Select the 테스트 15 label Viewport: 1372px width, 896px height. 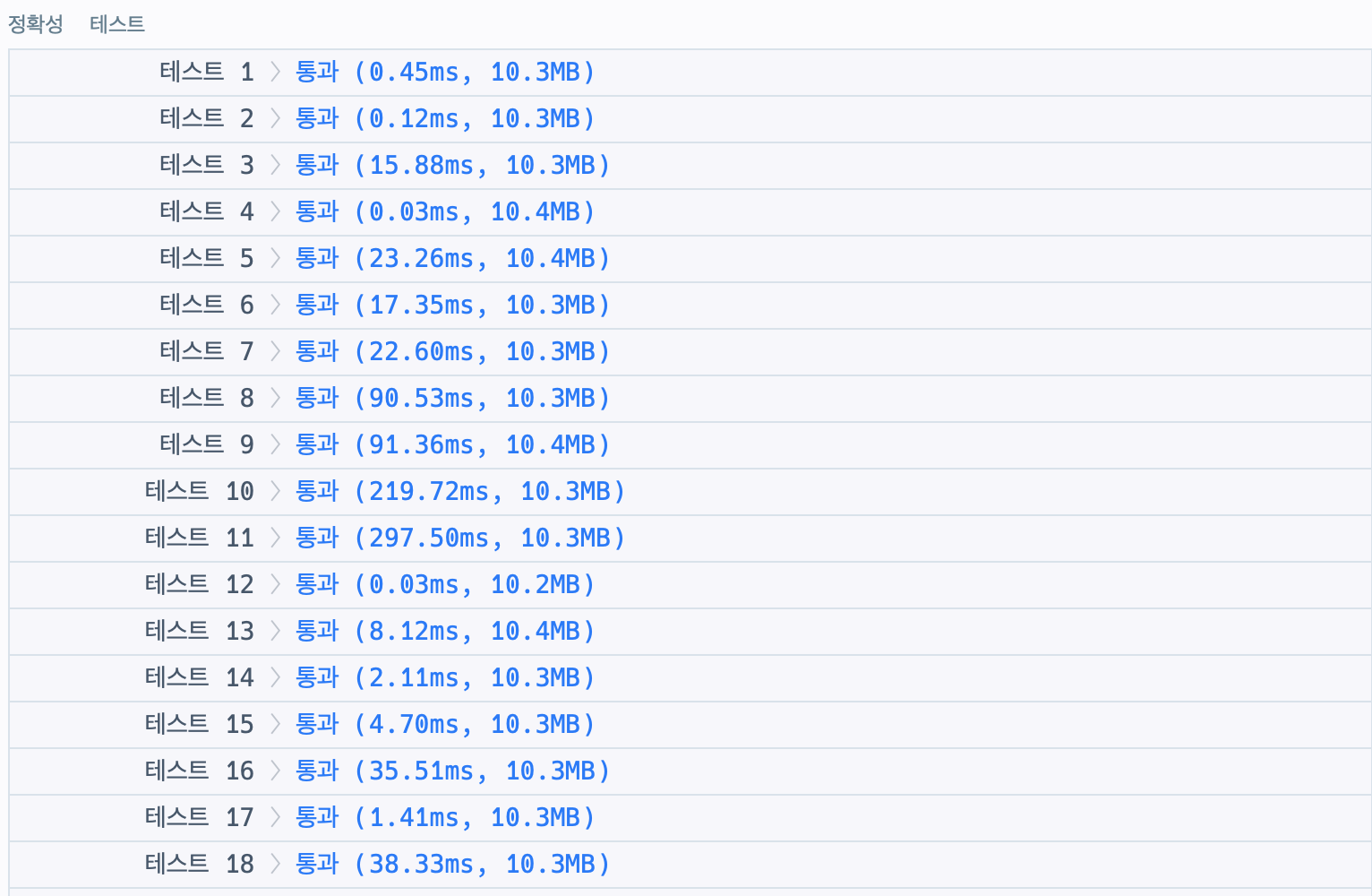tap(200, 724)
